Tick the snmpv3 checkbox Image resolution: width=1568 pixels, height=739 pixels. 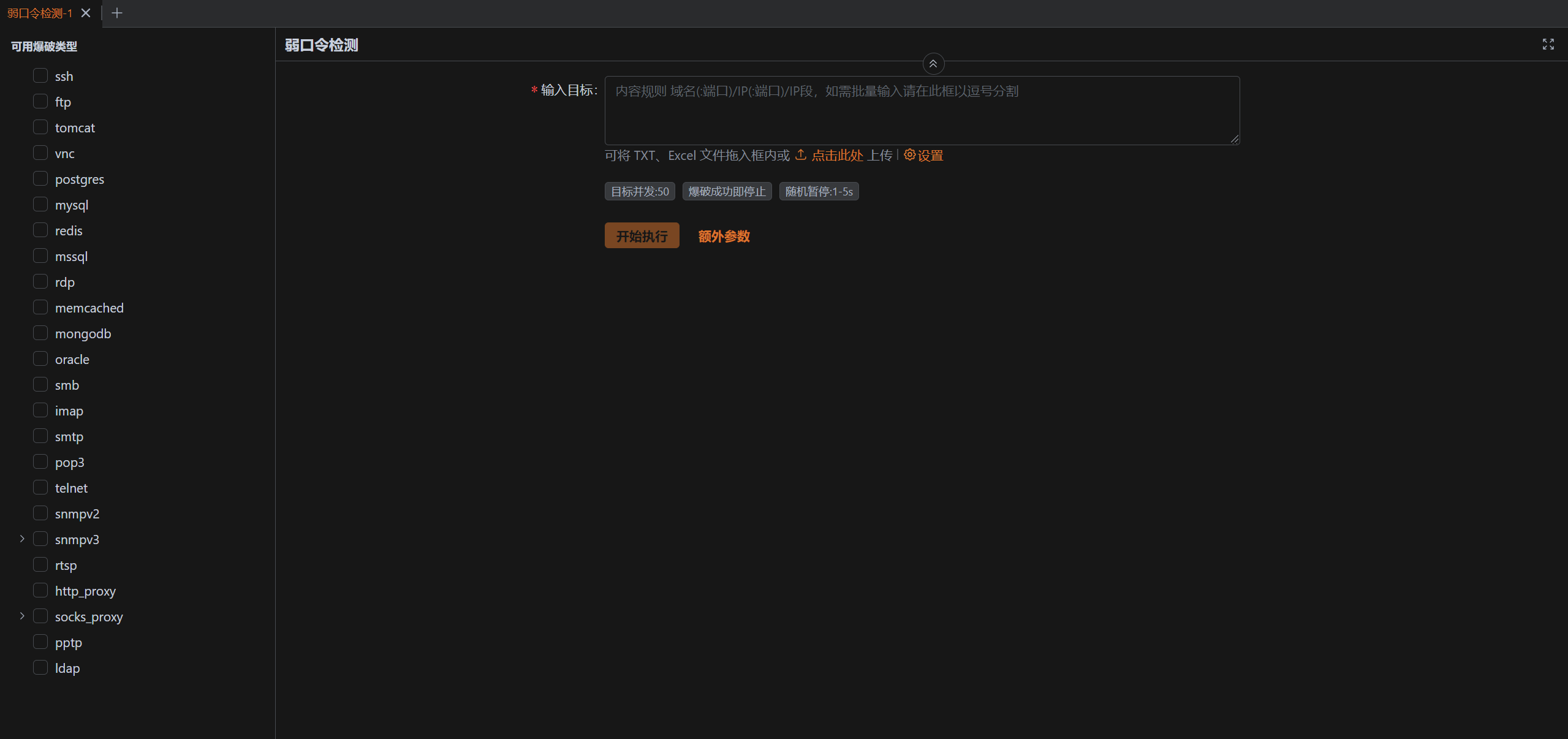coord(40,539)
